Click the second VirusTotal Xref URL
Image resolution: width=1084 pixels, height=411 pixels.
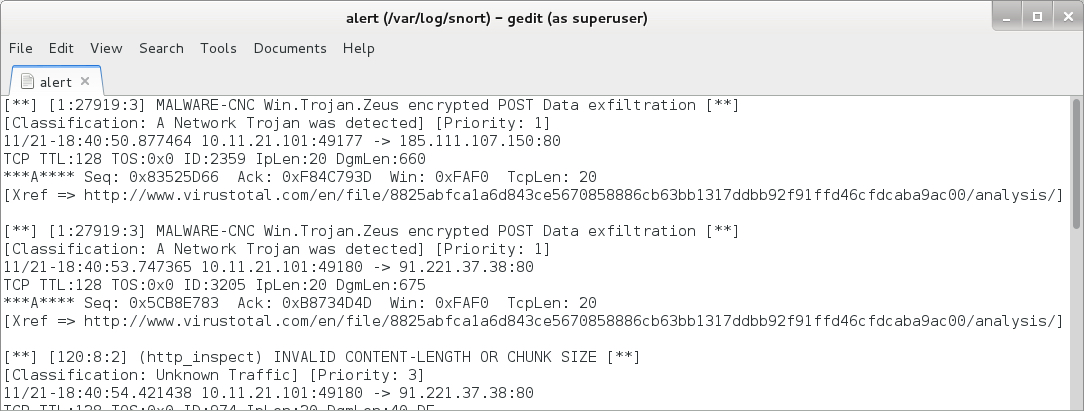pos(570,321)
